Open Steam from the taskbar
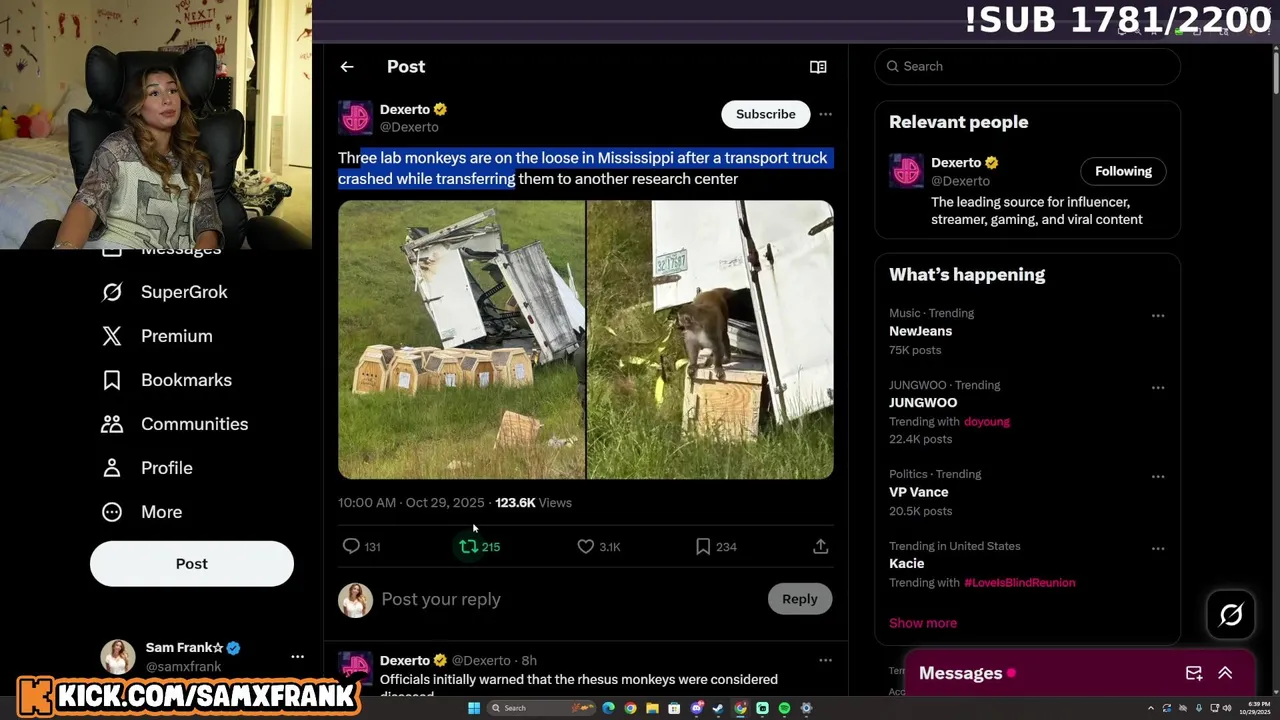Image resolution: width=1280 pixels, height=720 pixels. [x=718, y=708]
